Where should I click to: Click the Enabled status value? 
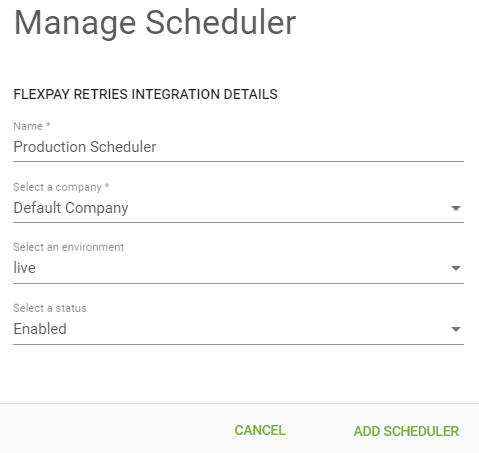click(40, 329)
